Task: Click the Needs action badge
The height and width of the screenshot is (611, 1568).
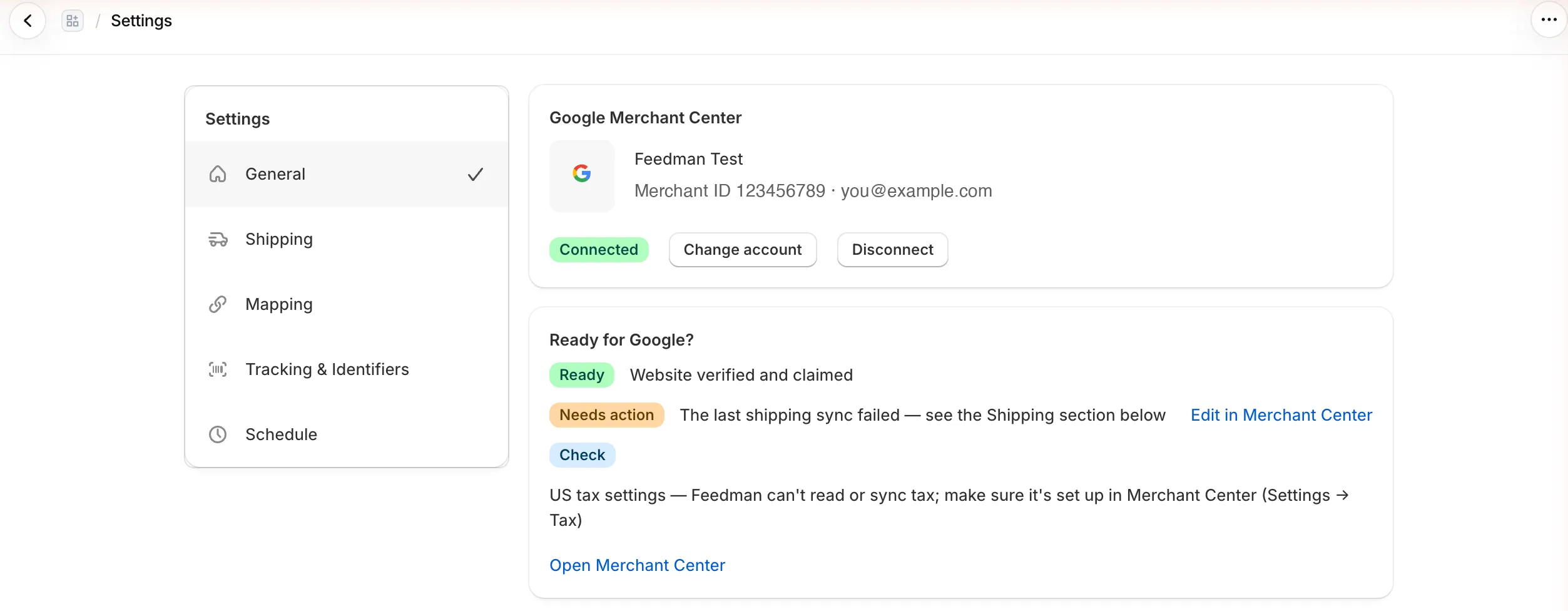Action: coord(606,415)
